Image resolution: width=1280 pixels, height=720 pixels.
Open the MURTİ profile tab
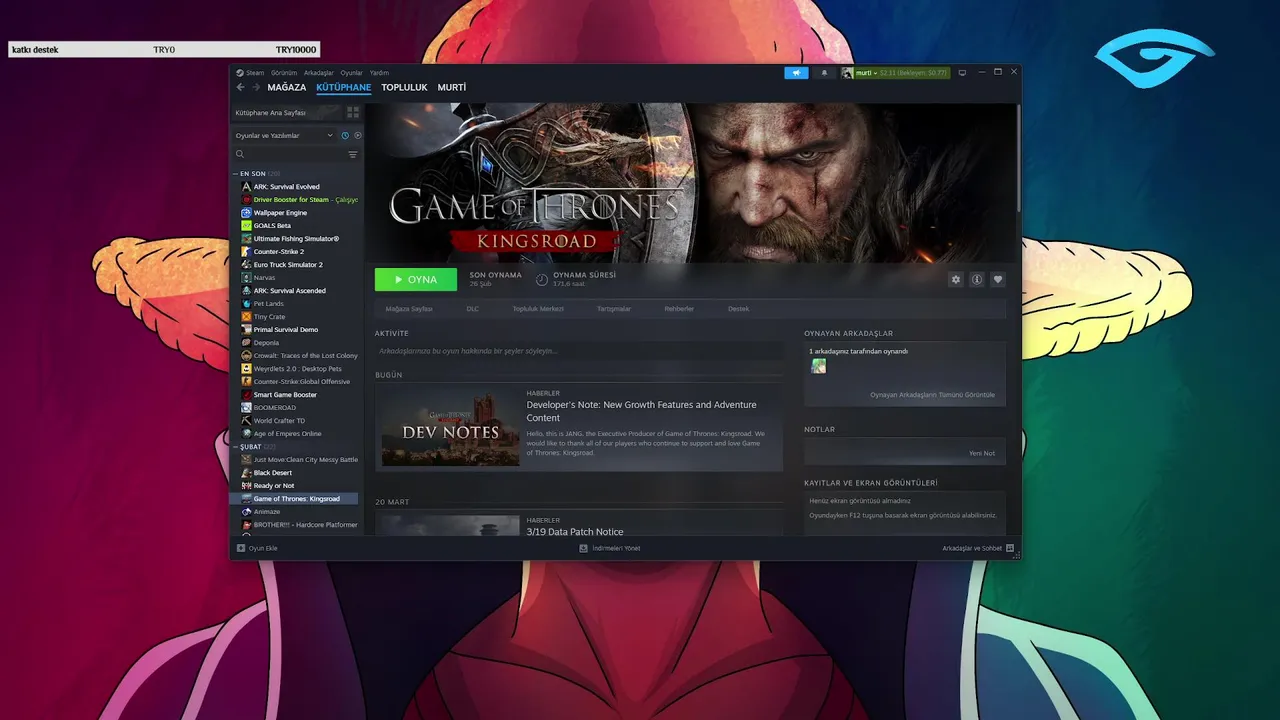(452, 87)
